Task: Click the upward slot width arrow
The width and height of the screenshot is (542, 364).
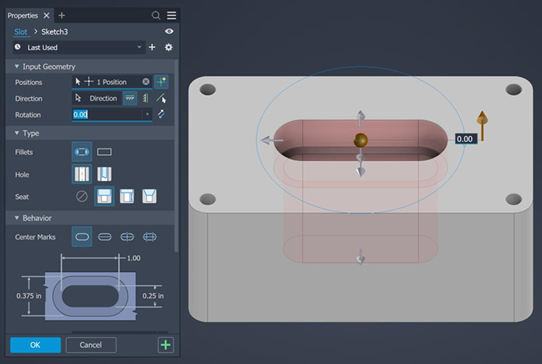Action: point(361,118)
